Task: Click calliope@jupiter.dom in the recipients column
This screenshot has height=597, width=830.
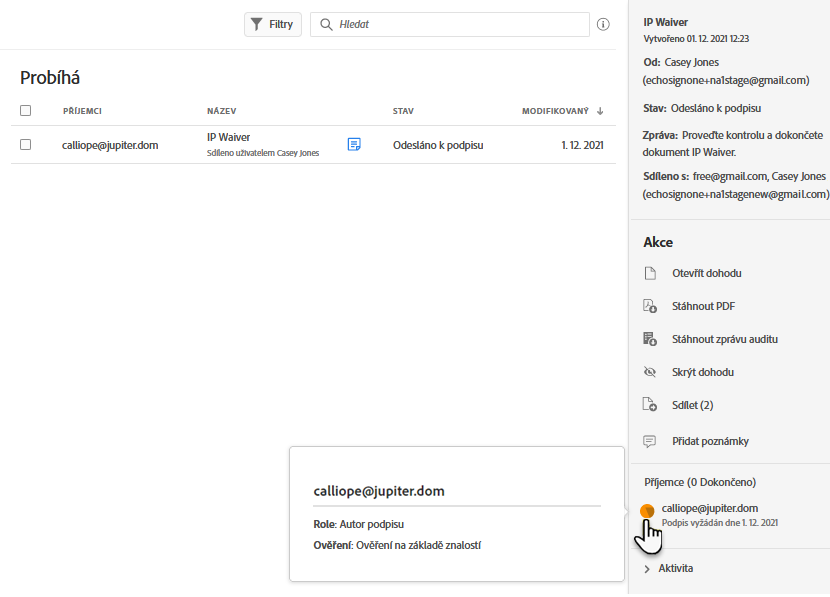Action: pyautogui.click(x=110, y=145)
